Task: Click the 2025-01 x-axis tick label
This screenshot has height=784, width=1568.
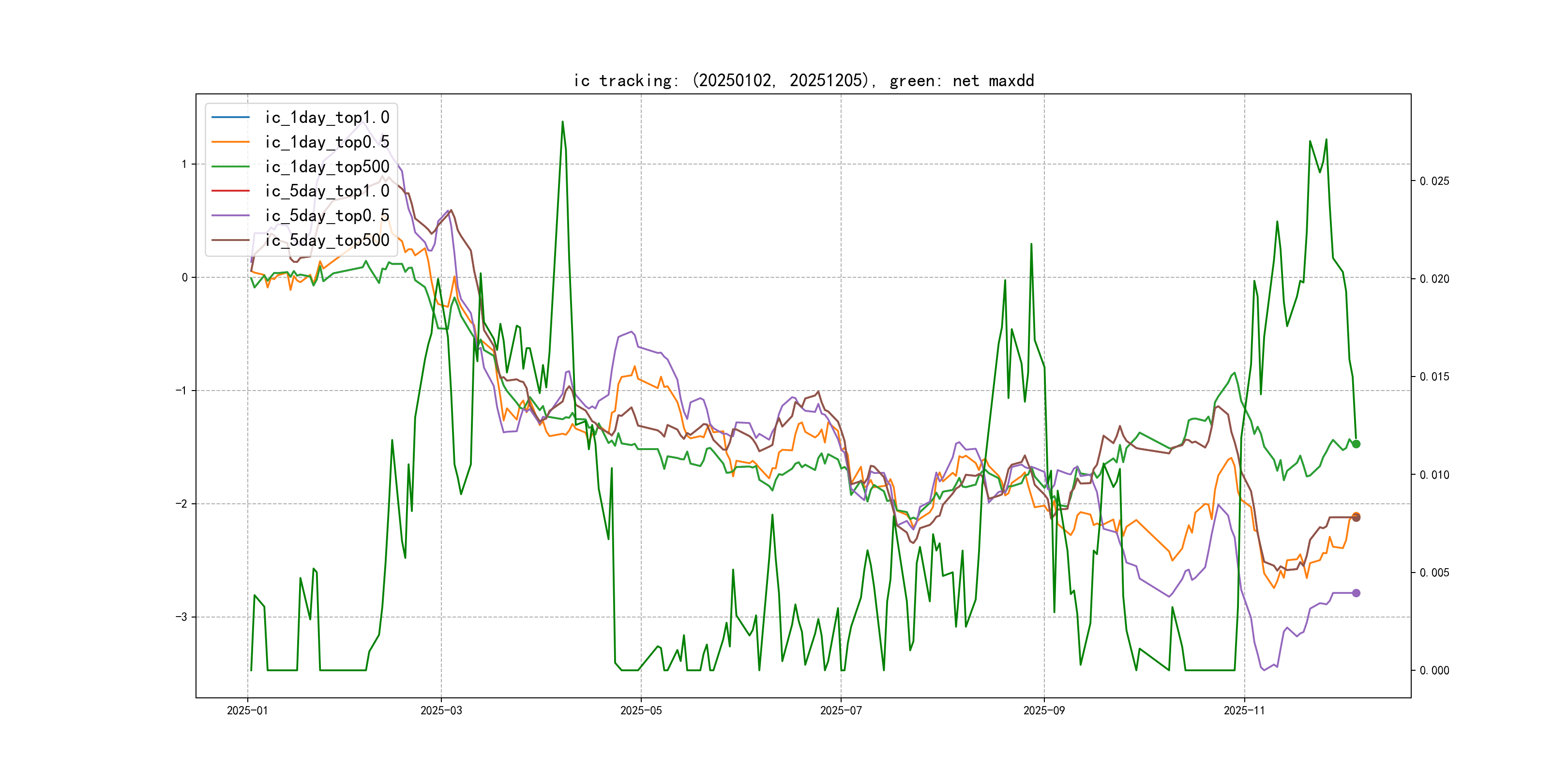Action: [247, 711]
